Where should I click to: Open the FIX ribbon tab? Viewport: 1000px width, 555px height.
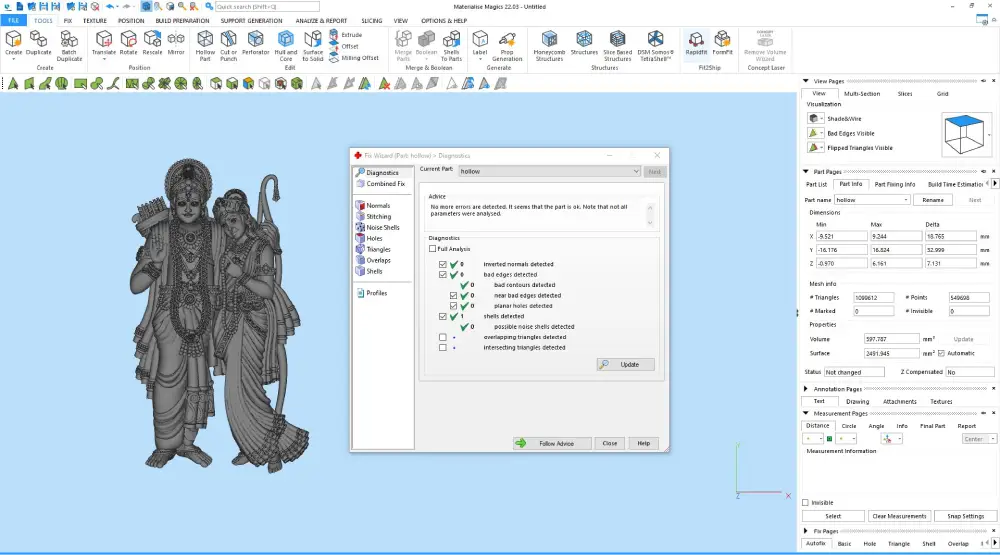(x=68, y=20)
